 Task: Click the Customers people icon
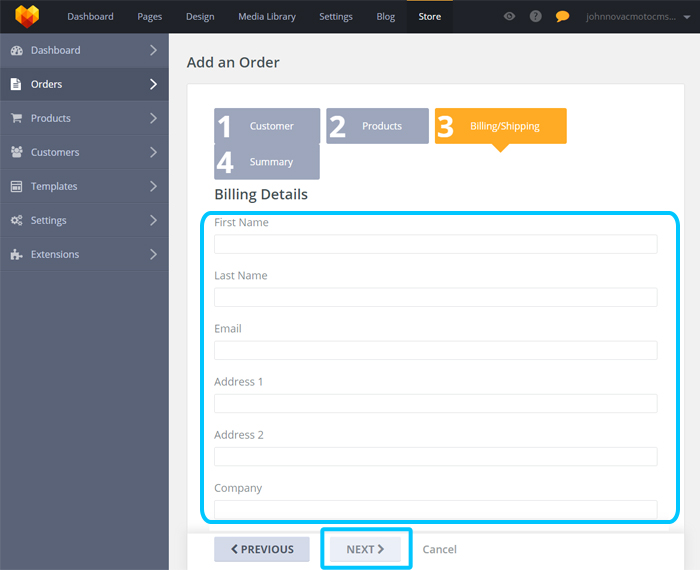[x=17, y=152]
